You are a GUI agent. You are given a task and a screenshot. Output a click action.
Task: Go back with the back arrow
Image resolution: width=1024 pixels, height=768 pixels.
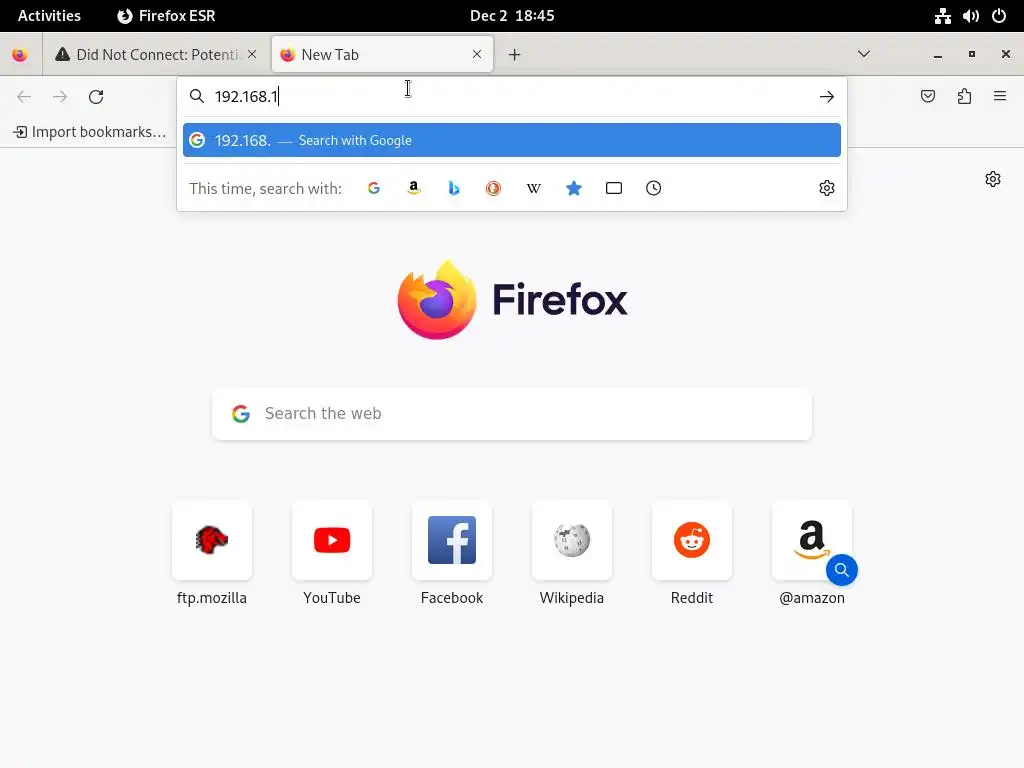tap(24, 97)
